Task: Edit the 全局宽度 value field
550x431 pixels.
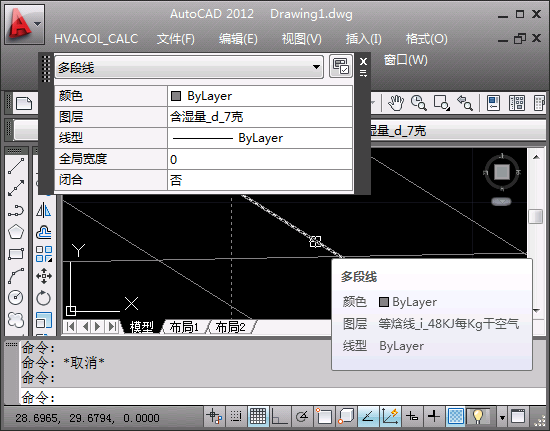Action: tap(260, 159)
